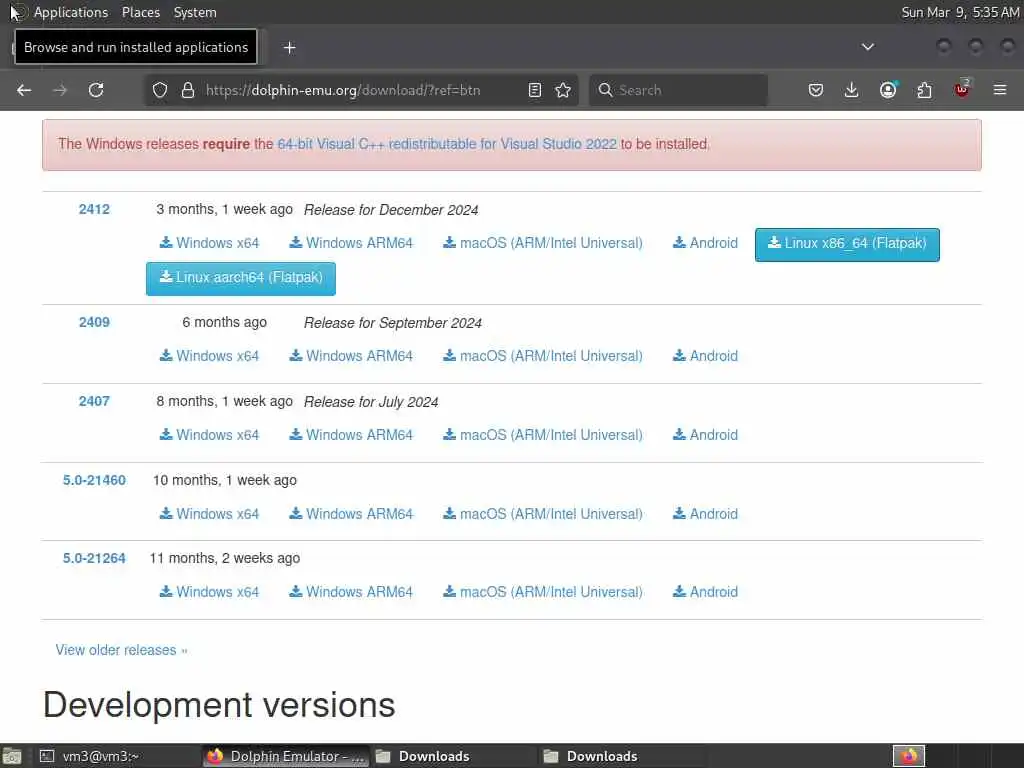Download Windows ARM64 for 5.0-21264
Screen dimensions: 1024x768
click(351, 592)
